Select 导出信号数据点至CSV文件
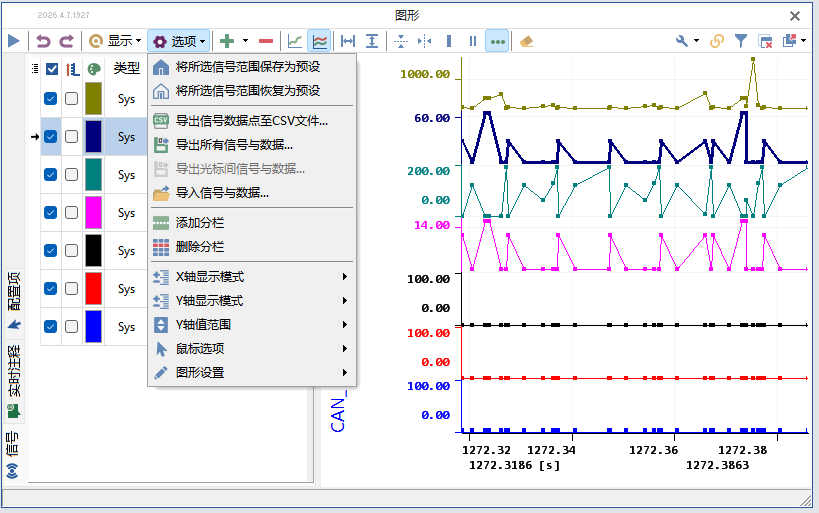This screenshot has width=819, height=513. (x=252, y=121)
